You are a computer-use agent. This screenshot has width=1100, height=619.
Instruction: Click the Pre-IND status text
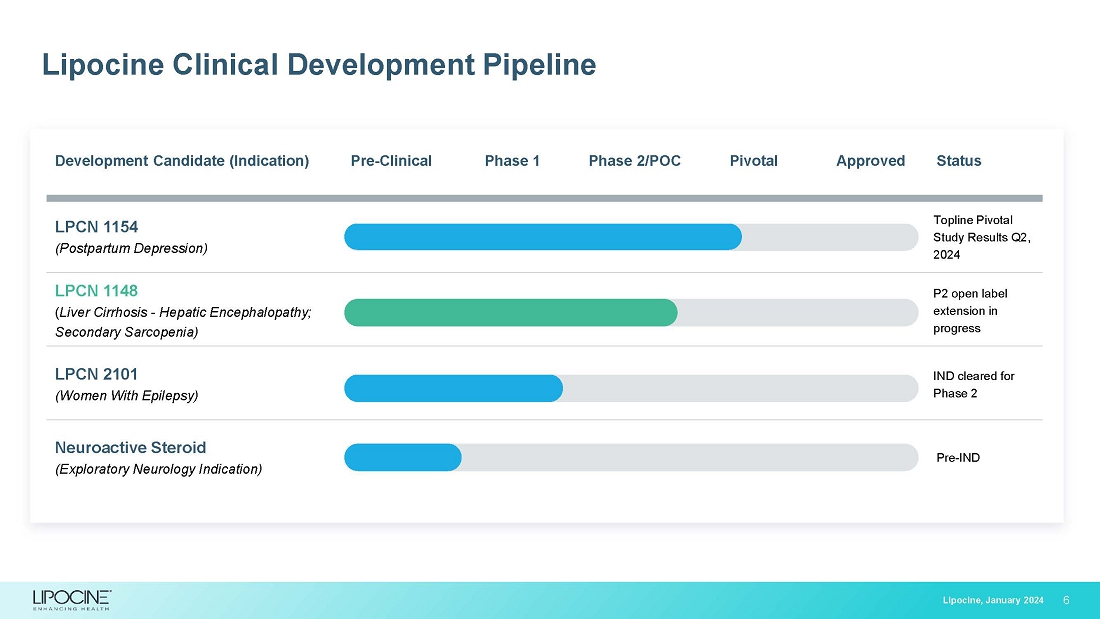[958, 458]
